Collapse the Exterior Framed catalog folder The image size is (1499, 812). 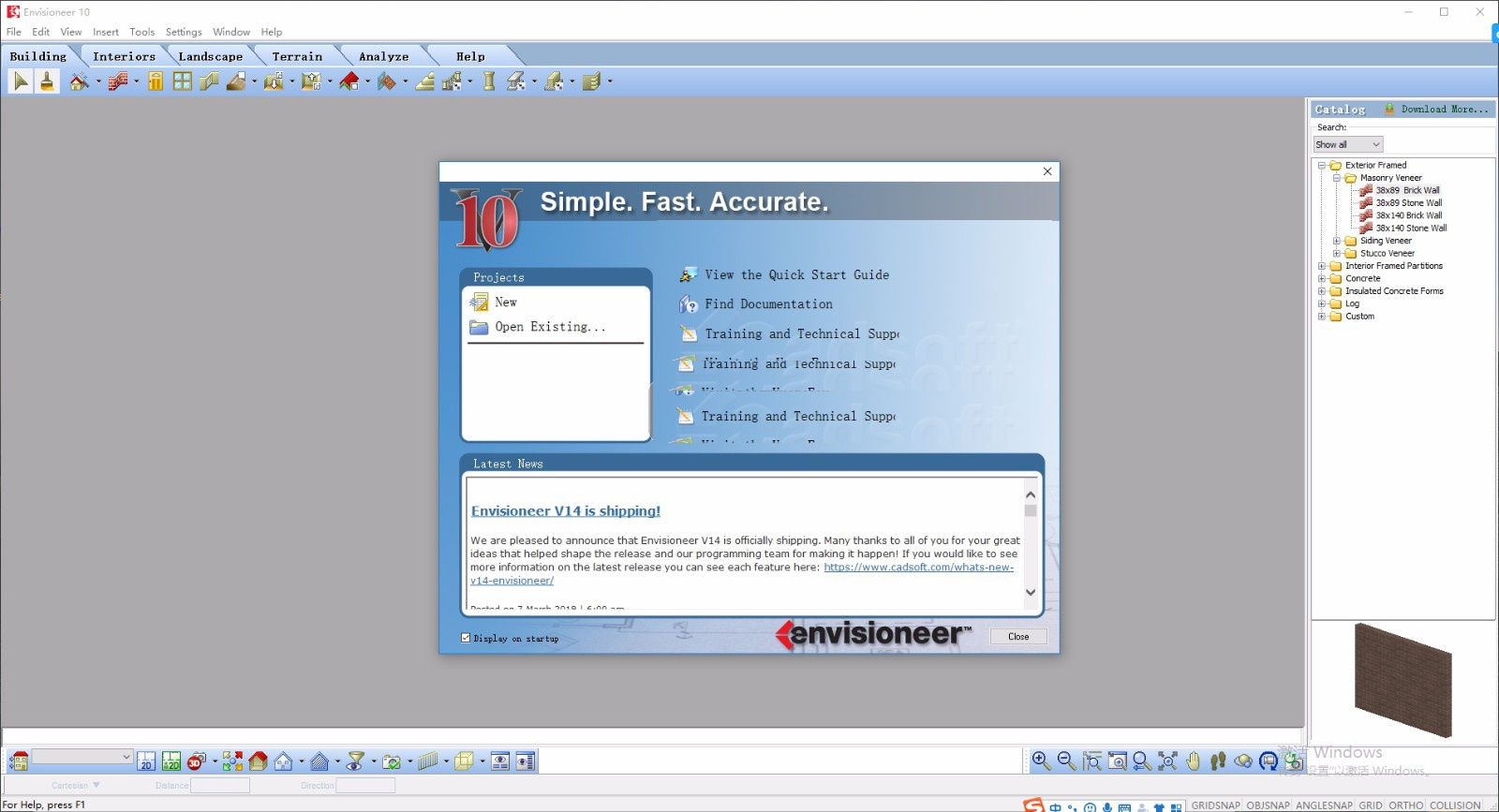point(1322,165)
